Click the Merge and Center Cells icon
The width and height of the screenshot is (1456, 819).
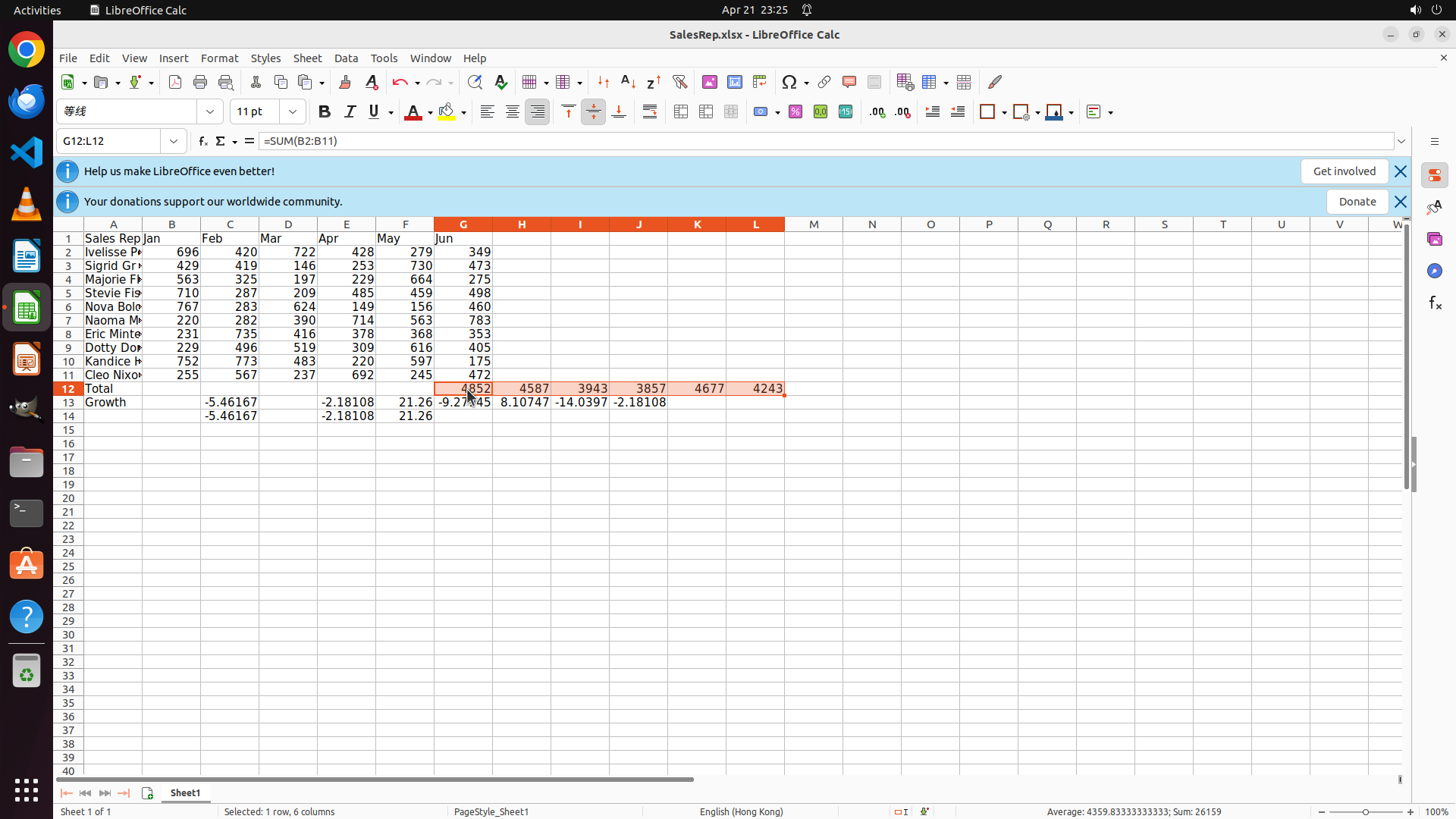click(680, 112)
